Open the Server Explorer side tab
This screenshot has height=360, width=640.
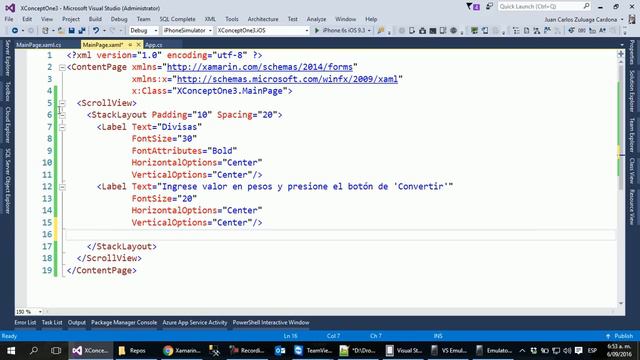coord(7,58)
